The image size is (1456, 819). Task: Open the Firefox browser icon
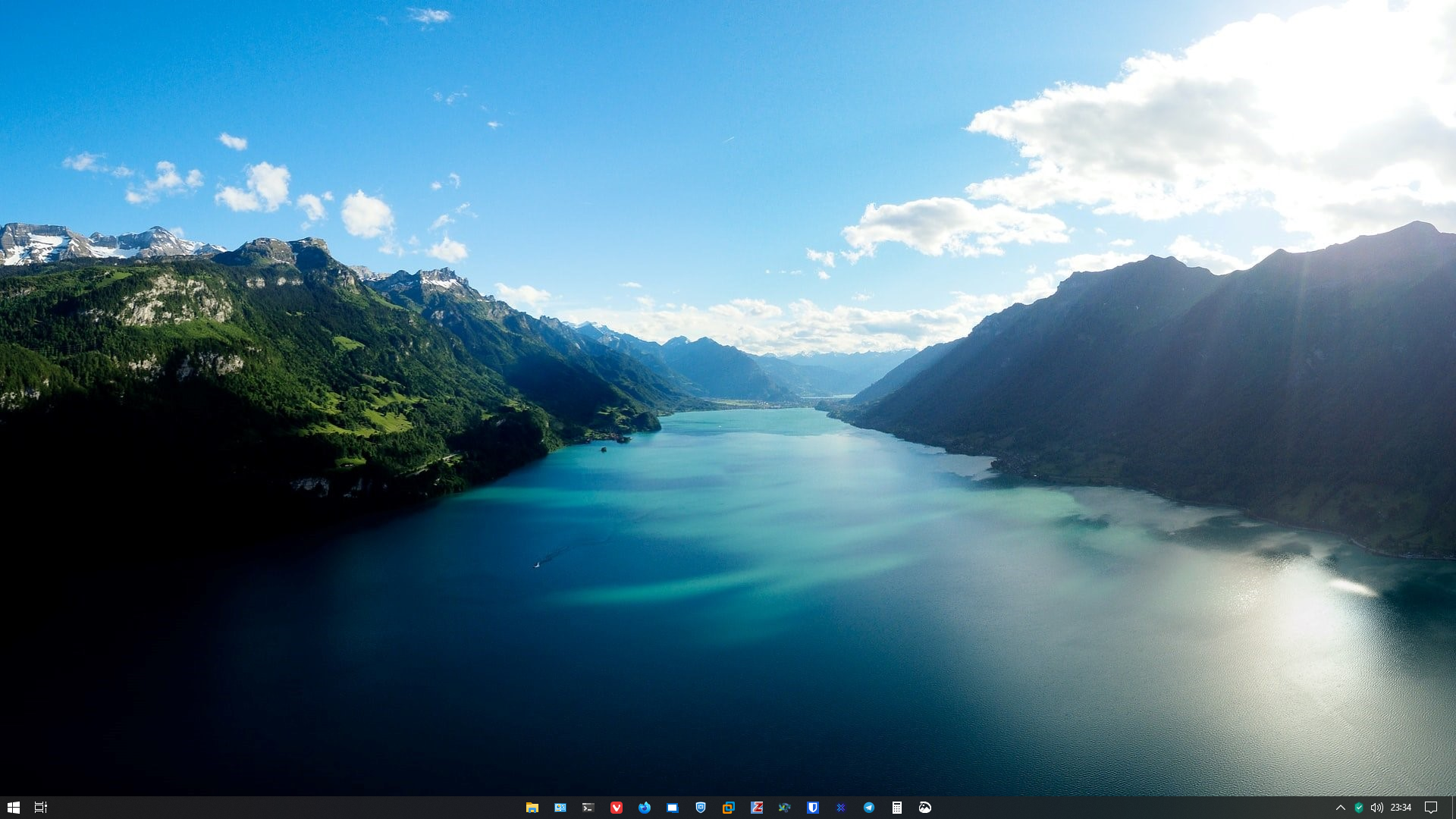coord(645,808)
